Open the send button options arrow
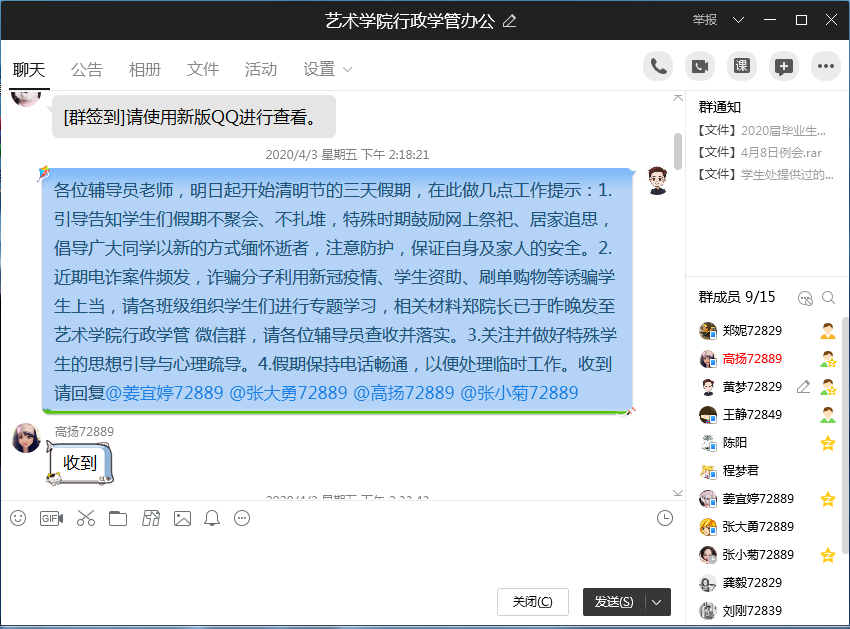The height and width of the screenshot is (629, 850). pos(657,602)
